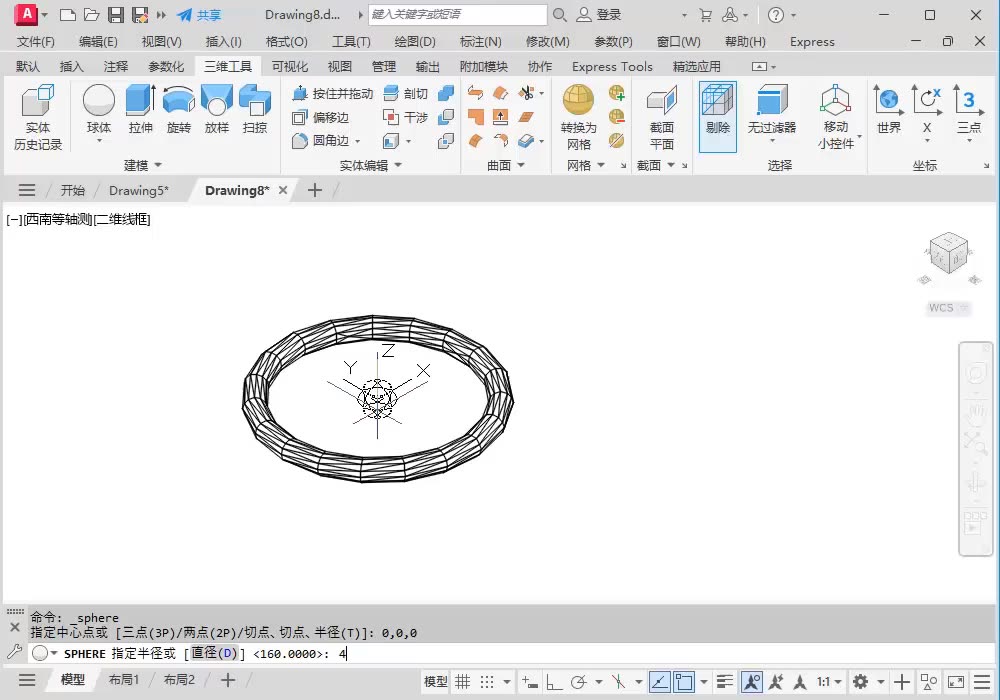Click the 拉伸 (Extrude) tool icon
This screenshot has width=1000, height=700.
[140, 101]
